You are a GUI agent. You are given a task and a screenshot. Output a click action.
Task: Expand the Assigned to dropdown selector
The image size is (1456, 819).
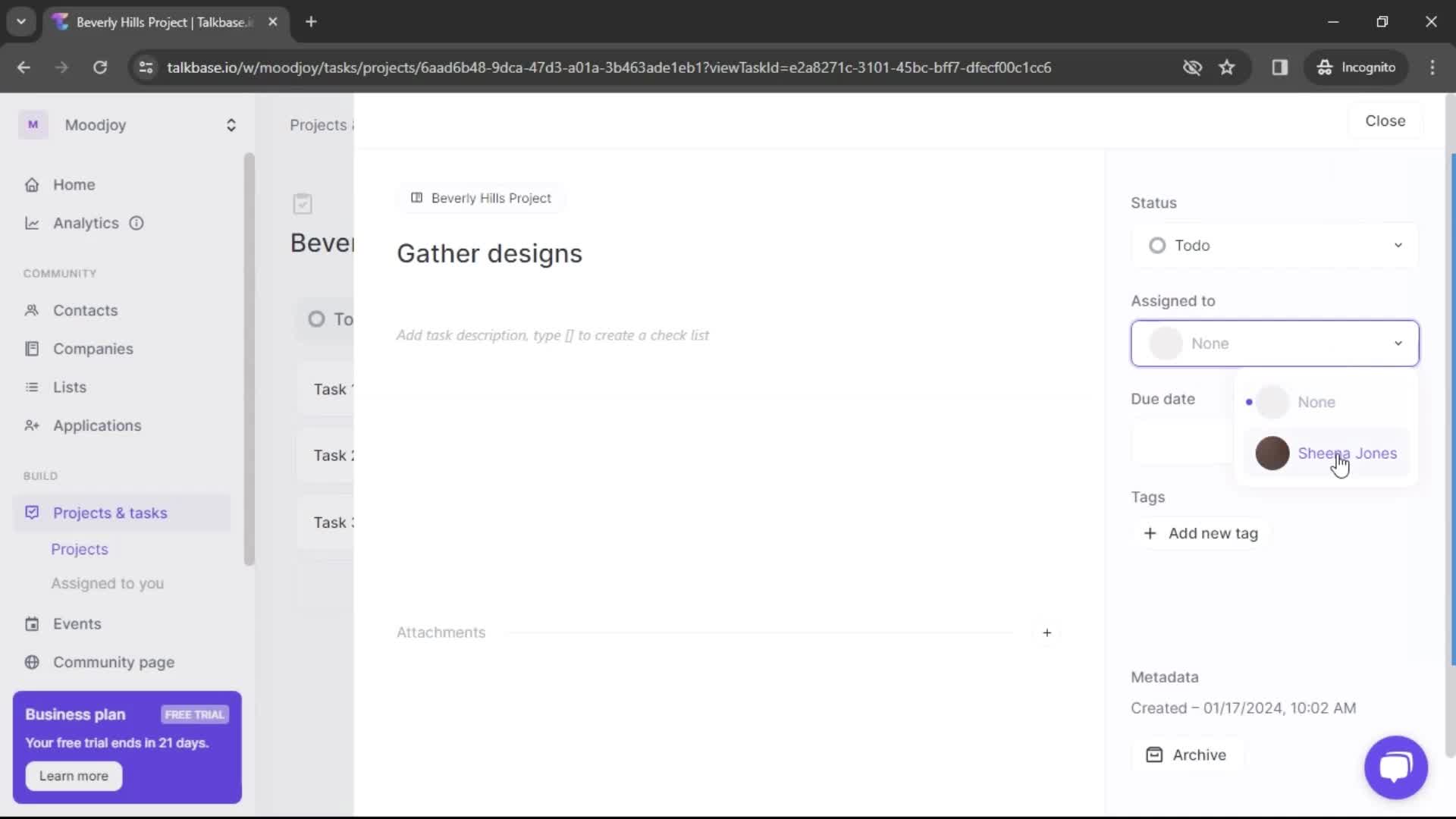click(1275, 343)
